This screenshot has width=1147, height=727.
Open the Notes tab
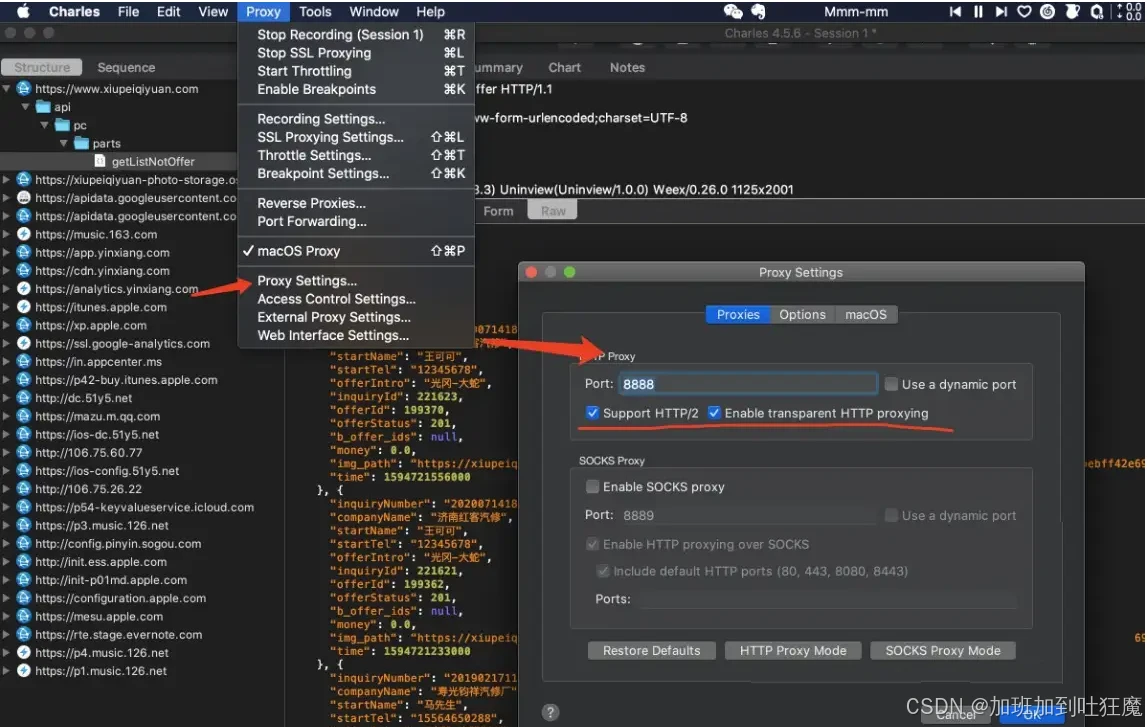(628, 67)
